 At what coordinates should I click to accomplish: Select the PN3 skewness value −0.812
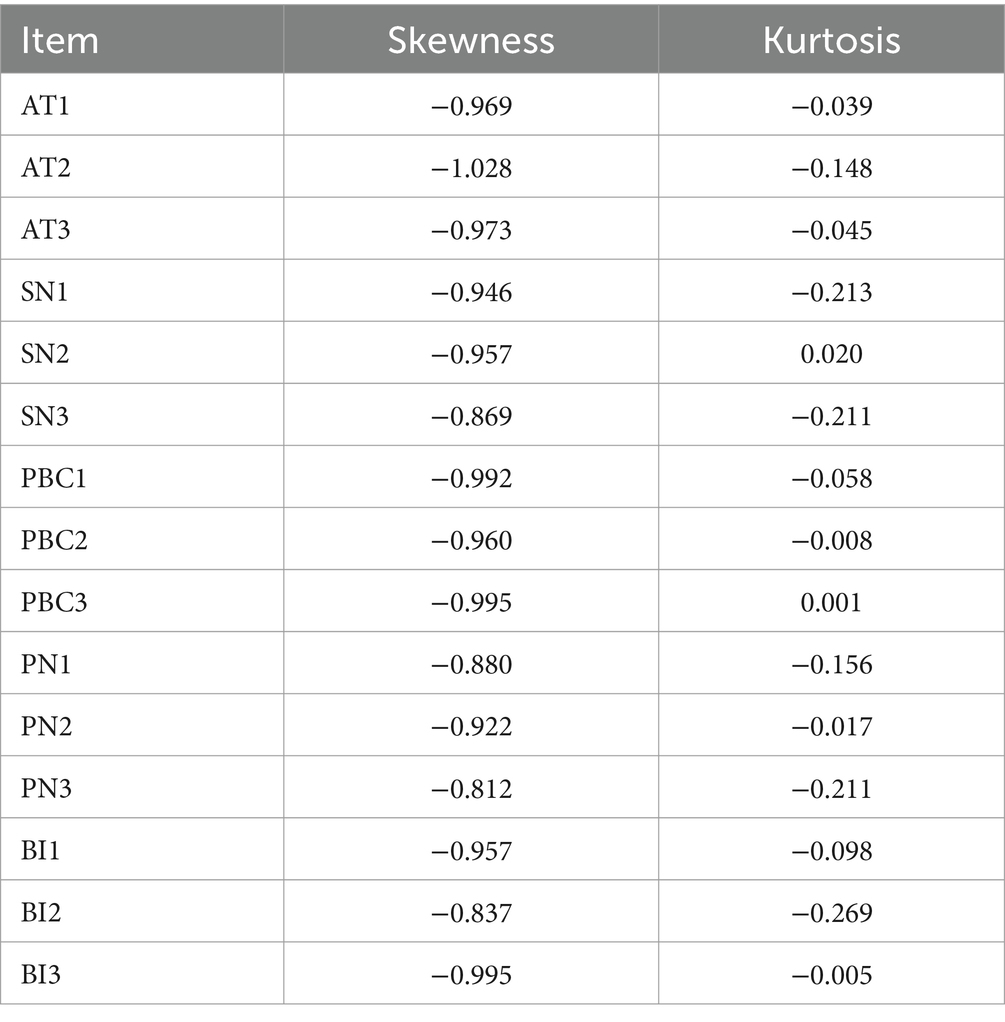pos(471,789)
